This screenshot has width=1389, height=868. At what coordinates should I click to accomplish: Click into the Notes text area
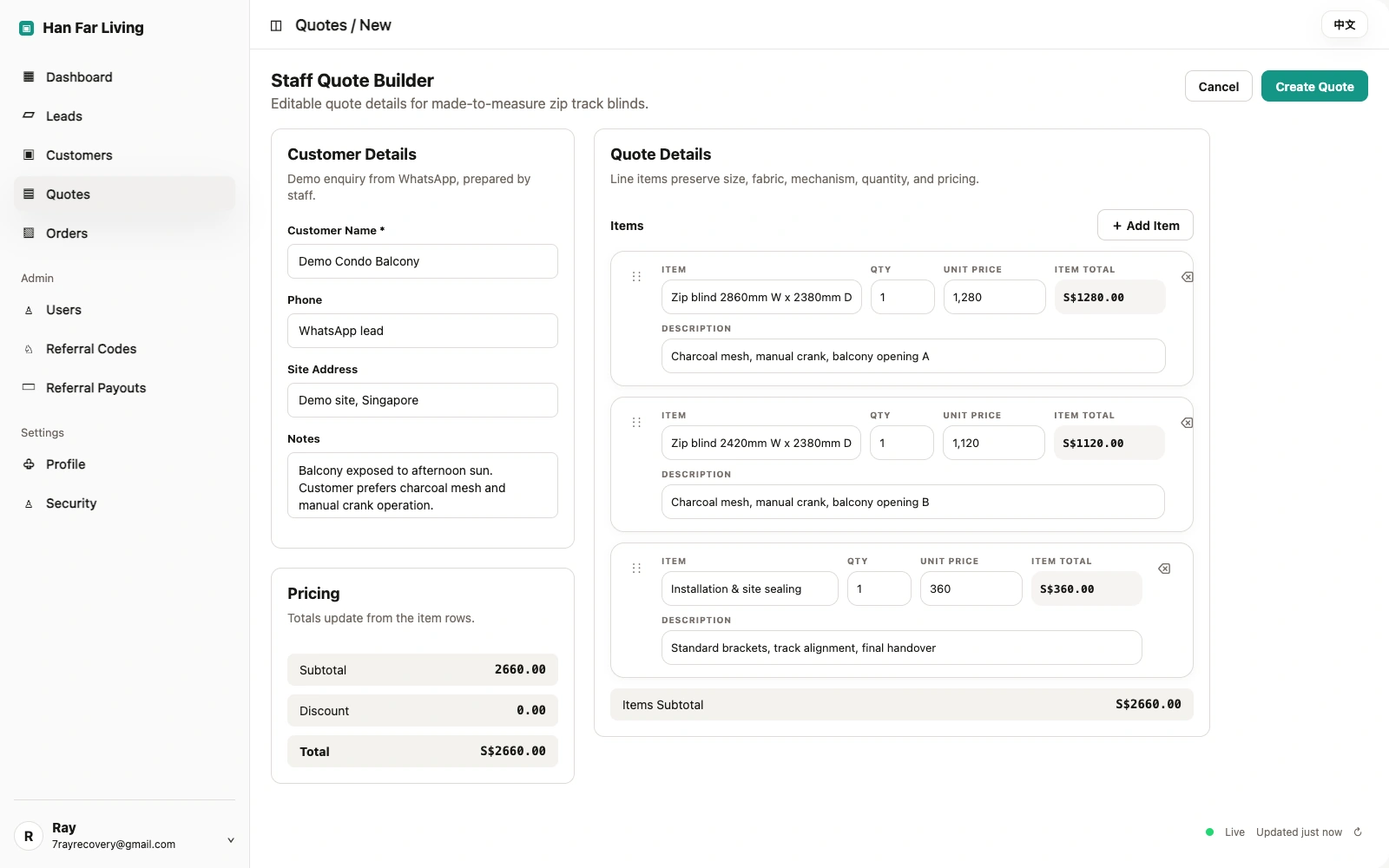point(423,485)
